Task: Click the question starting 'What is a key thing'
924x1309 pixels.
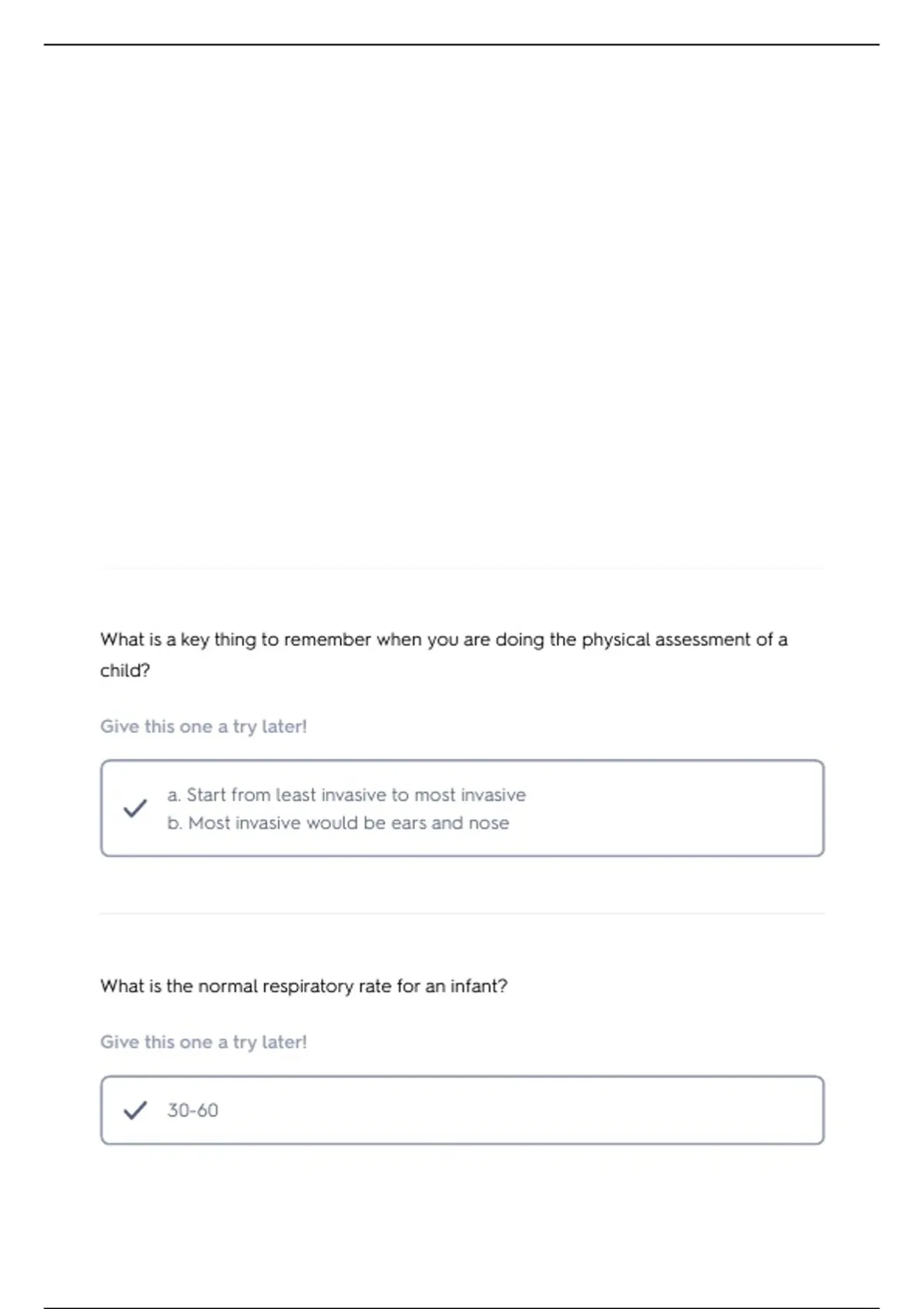Action: 443,640
